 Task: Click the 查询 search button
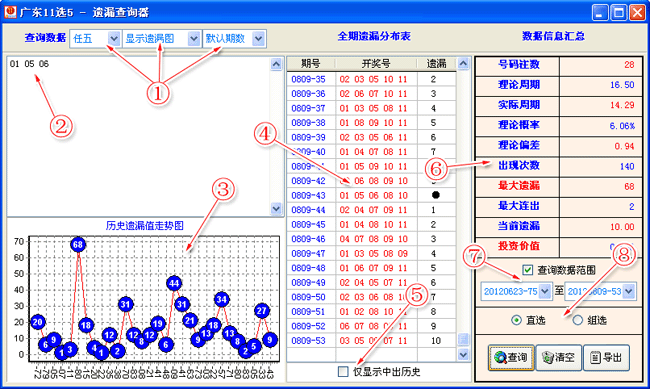[x=511, y=357]
